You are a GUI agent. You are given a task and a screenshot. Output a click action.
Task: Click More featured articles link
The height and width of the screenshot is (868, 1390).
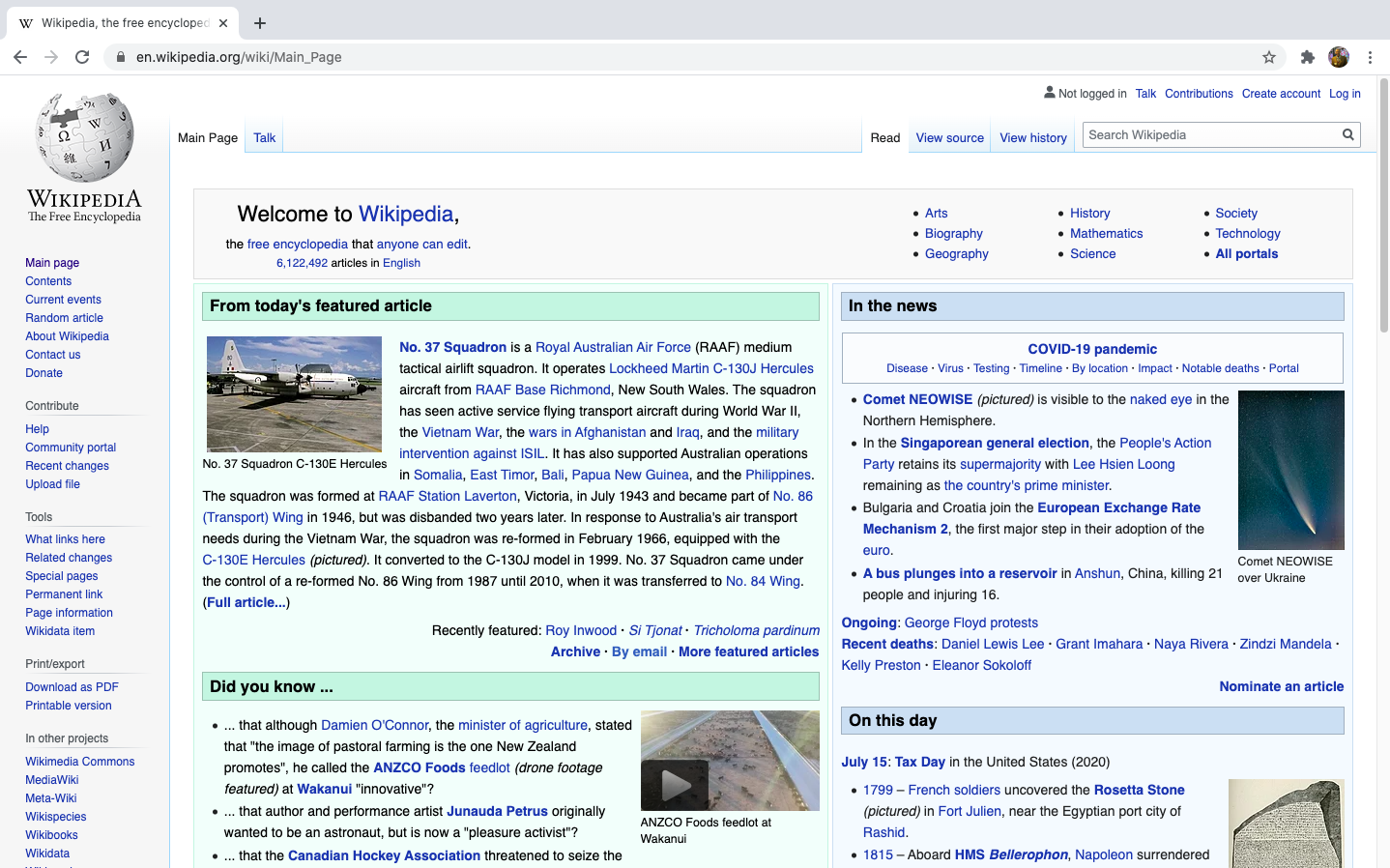coord(748,651)
